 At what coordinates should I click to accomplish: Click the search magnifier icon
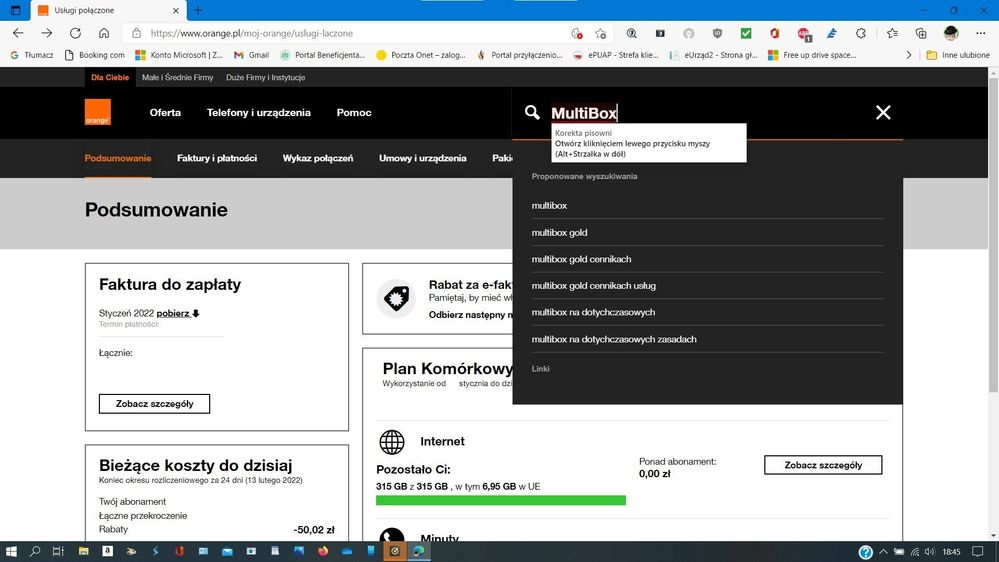pyautogui.click(x=532, y=113)
